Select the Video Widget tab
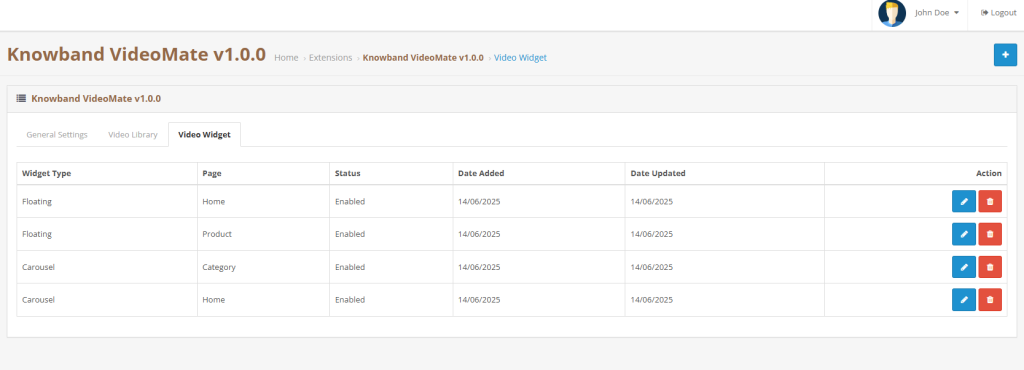Viewport: 1024px width, 370px height. point(204,134)
